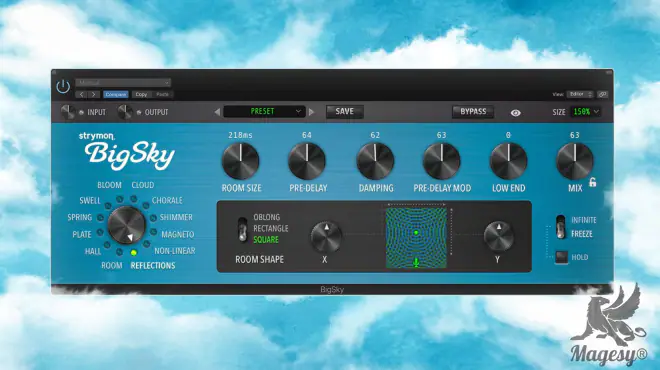Click the Rectangle room shape label
660x370 pixels.
271,229
